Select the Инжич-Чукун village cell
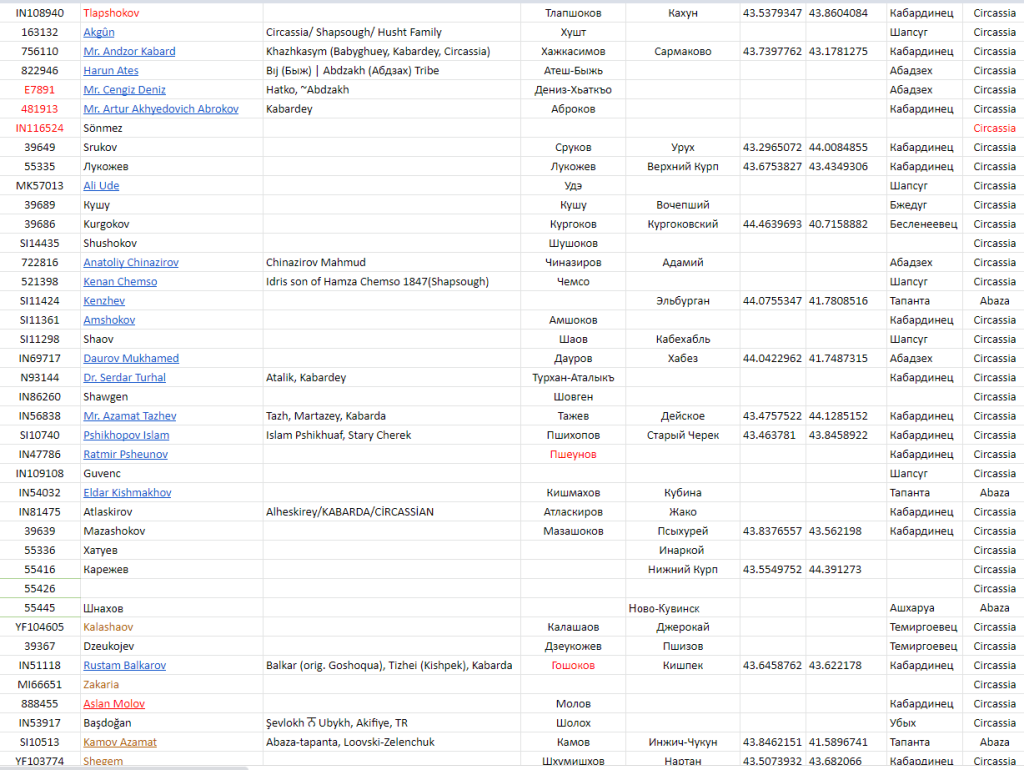The image size is (1024, 770). 683,742
